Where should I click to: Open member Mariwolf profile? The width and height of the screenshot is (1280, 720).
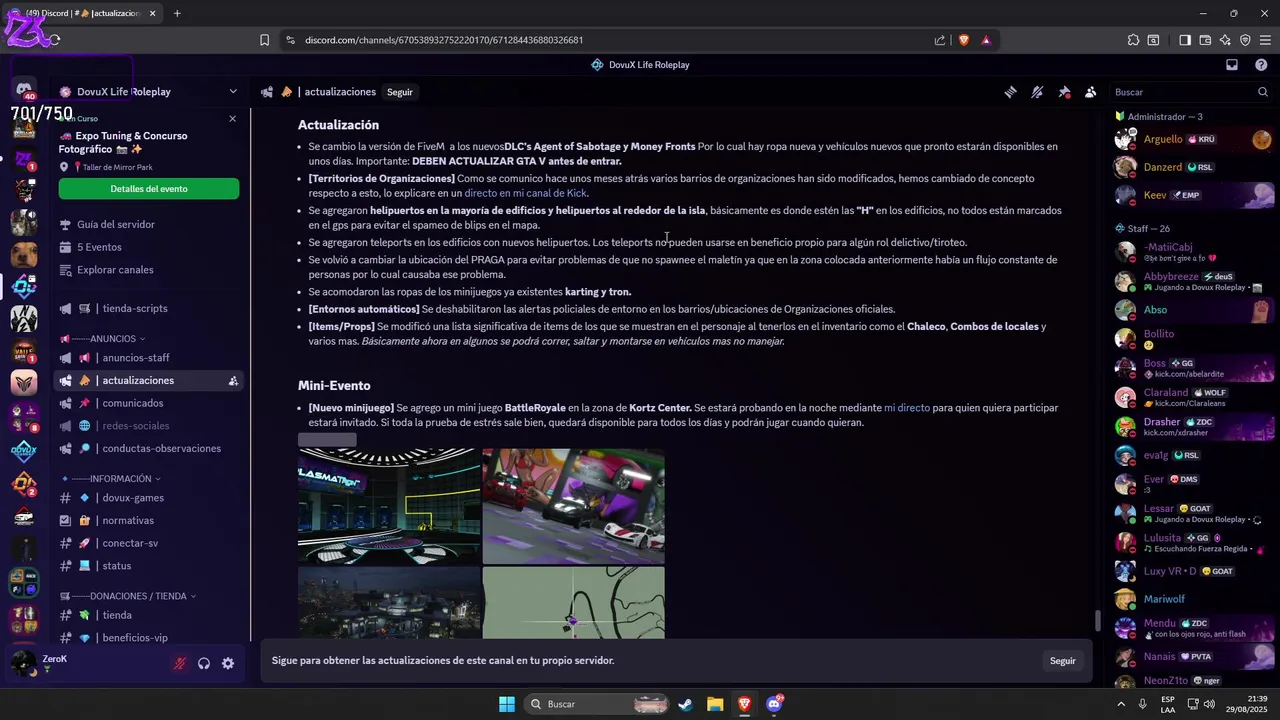coord(1192,599)
